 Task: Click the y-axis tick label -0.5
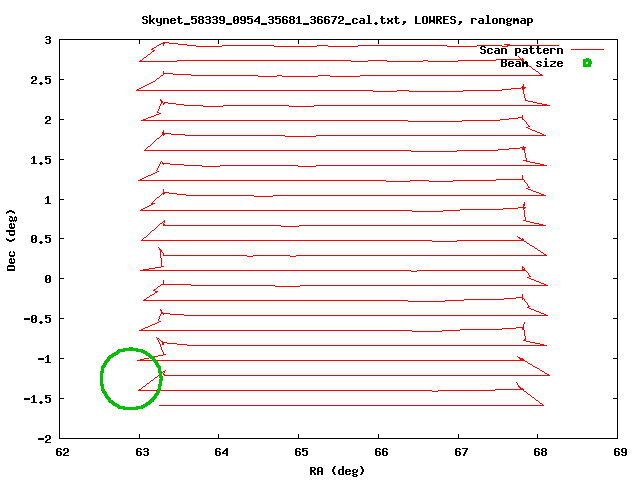pos(38,319)
